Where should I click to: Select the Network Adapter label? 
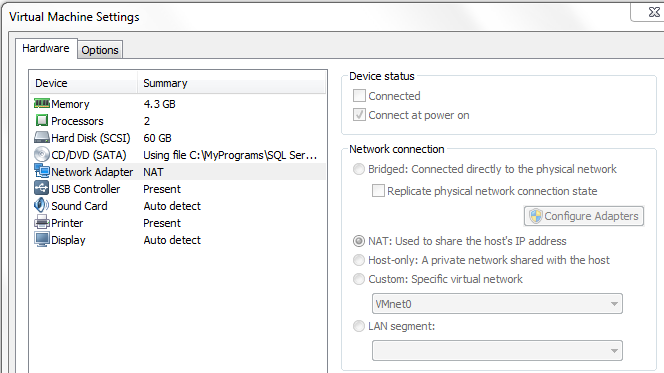point(92,172)
